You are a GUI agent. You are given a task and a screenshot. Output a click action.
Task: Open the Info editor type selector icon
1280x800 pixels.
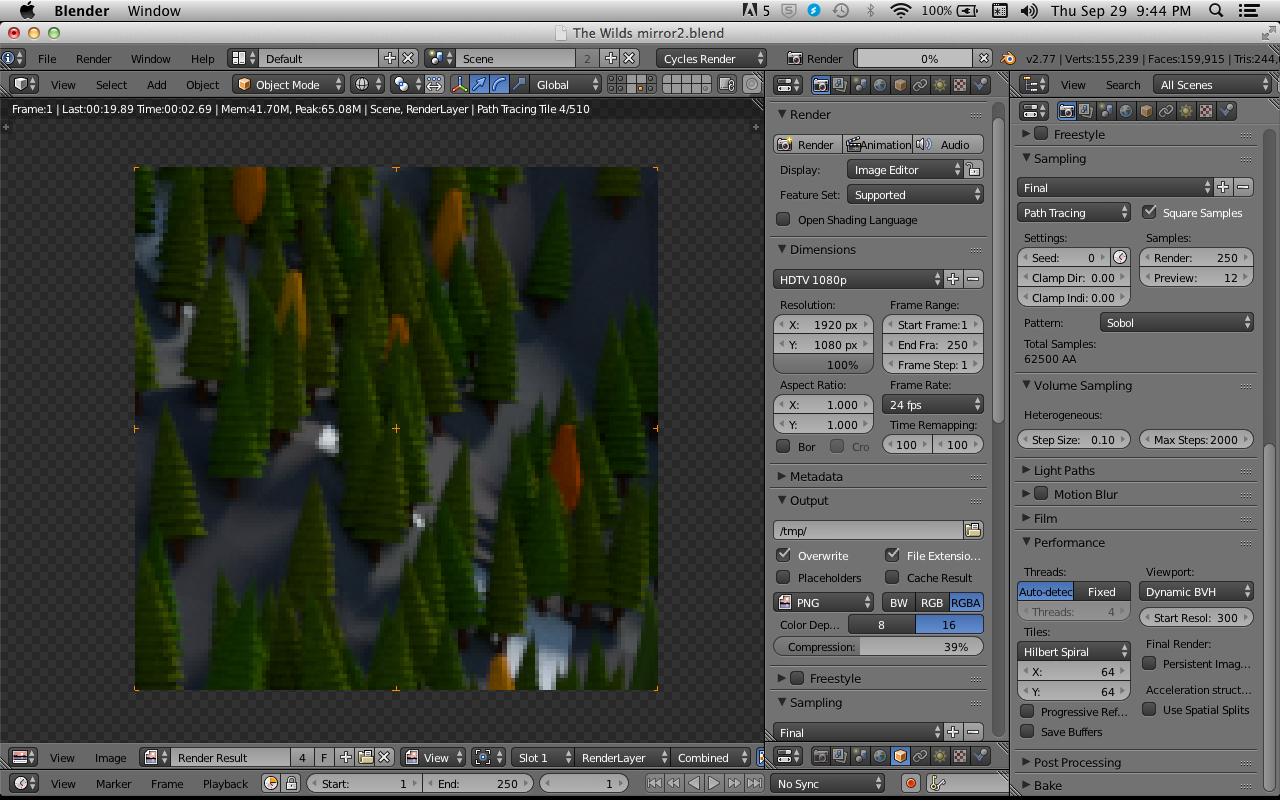coord(14,59)
